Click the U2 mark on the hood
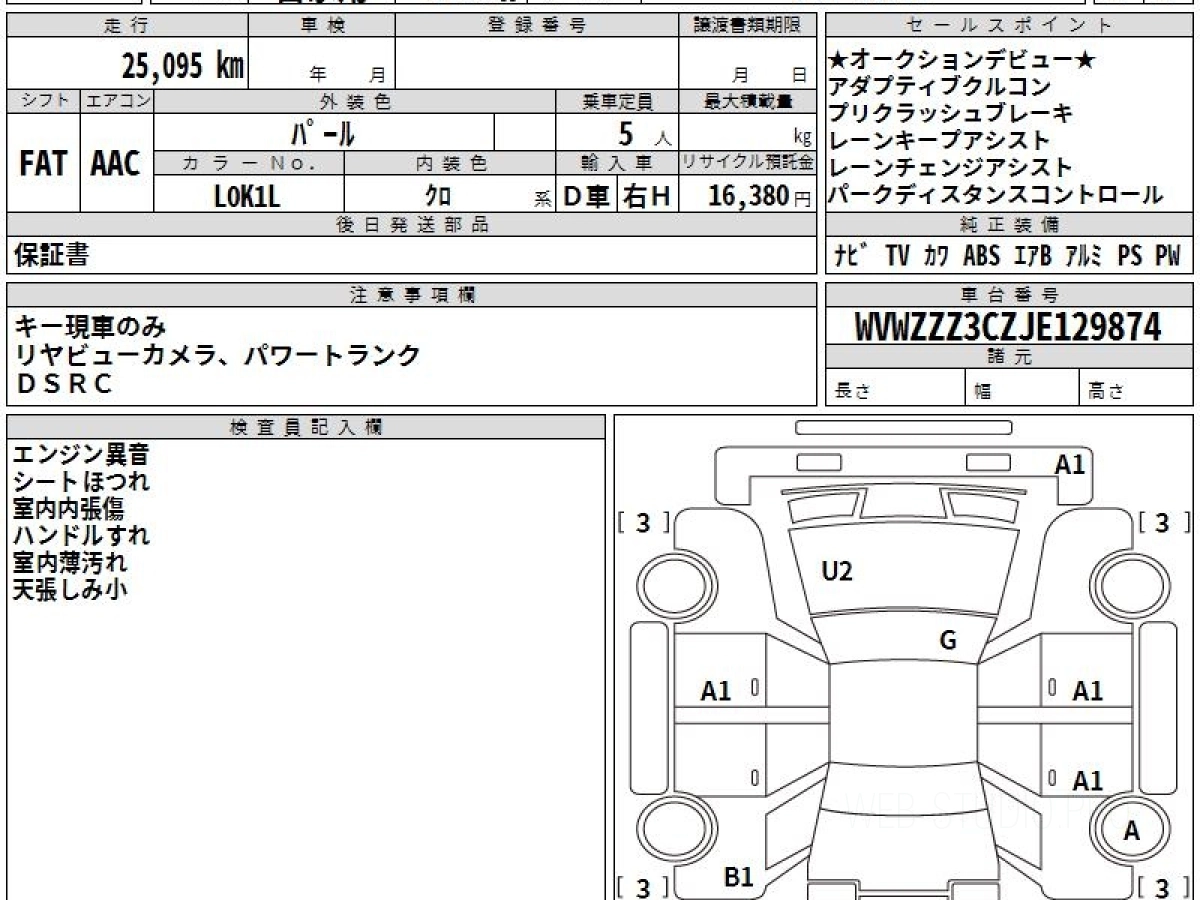This screenshot has width=1200, height=900. tap(836, 572)
